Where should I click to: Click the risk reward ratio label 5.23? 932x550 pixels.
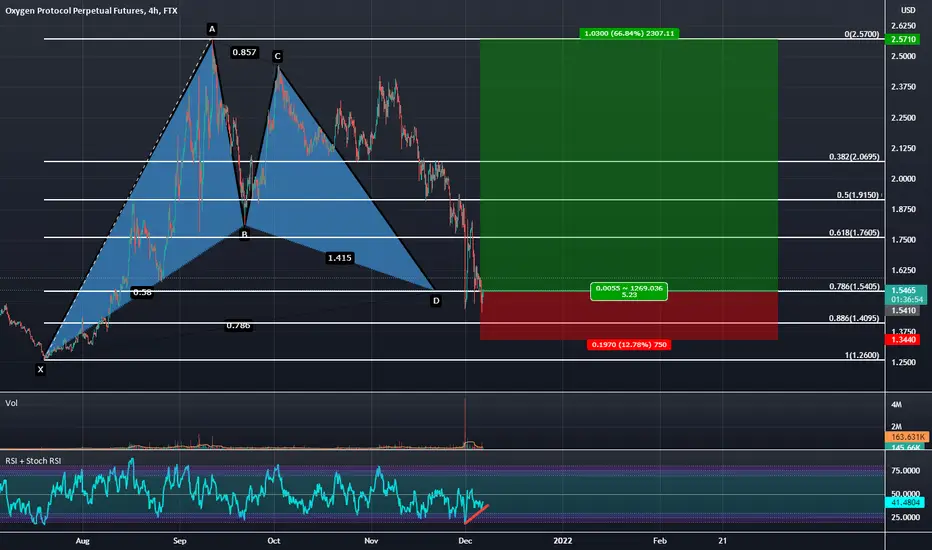629,294
